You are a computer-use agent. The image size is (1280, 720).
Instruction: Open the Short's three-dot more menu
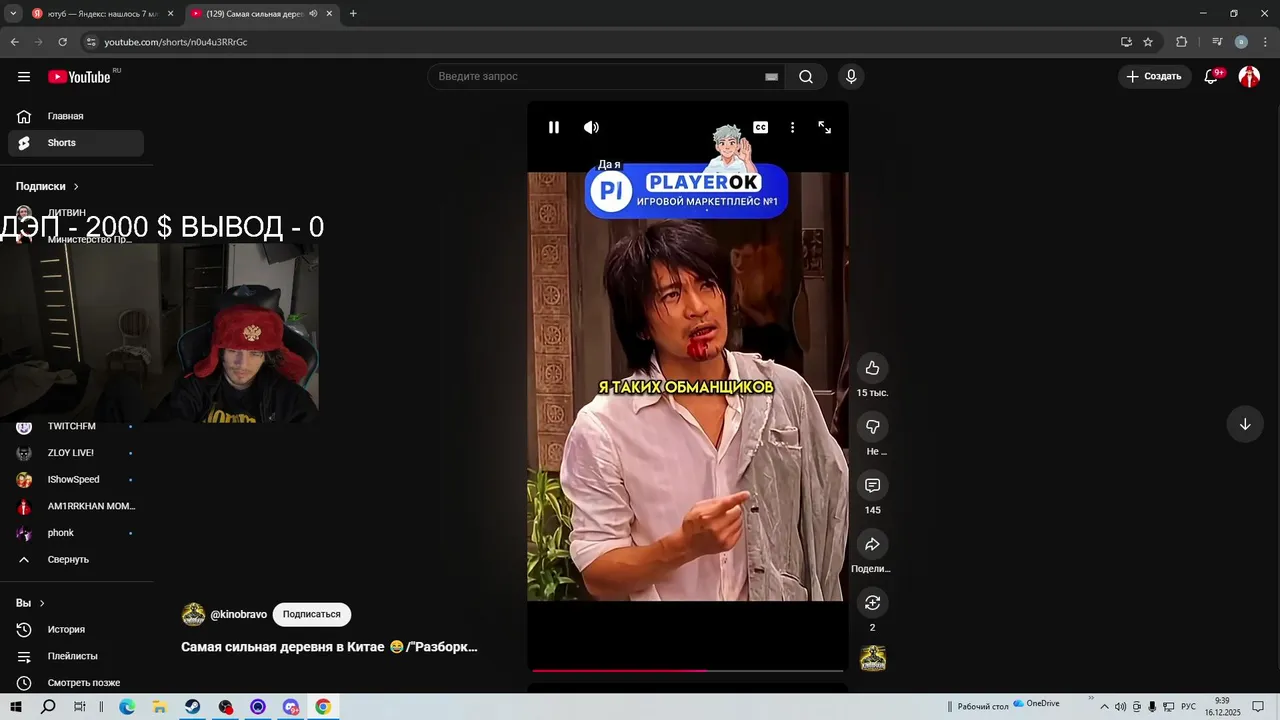tap(792, 127)
